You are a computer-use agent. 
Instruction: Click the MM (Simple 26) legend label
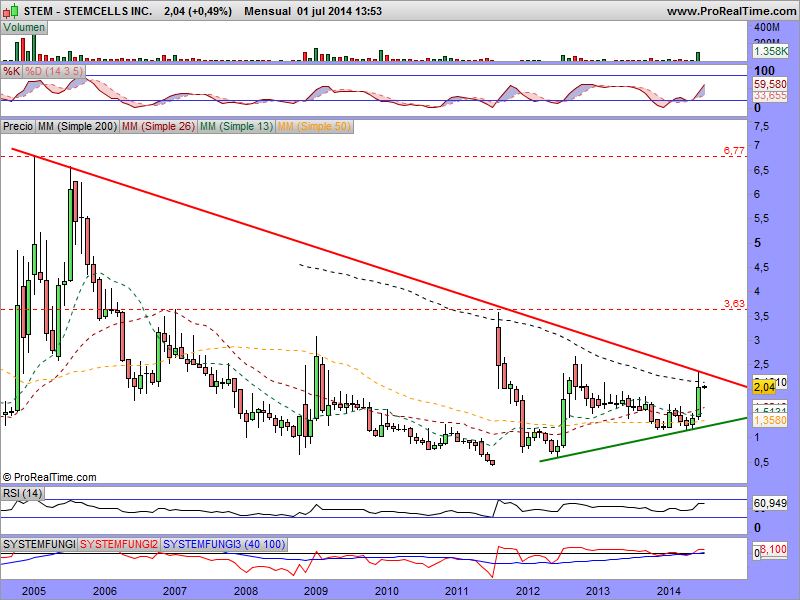158,126
